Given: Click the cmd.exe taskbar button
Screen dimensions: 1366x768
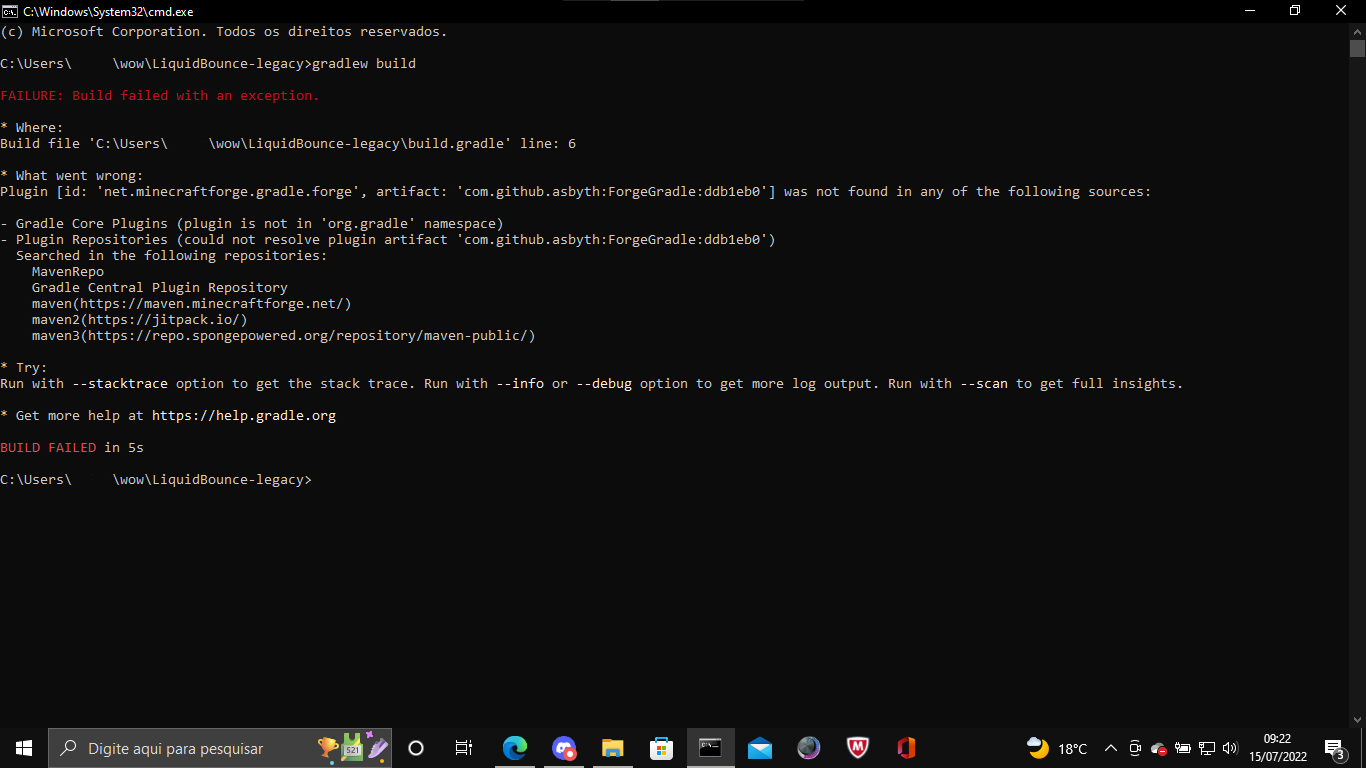Looking at the screenshot, I should click(710, 748).
